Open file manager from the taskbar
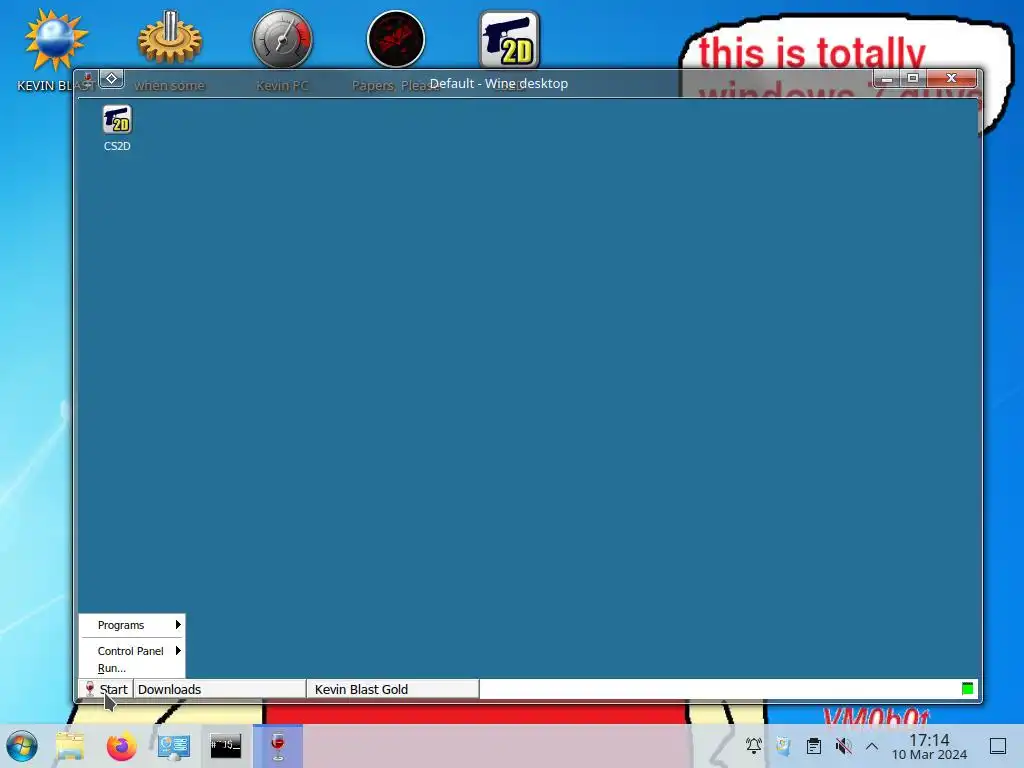Image resolution: width=1024 pixels, height=768 pixels. [x=70, y=746]
